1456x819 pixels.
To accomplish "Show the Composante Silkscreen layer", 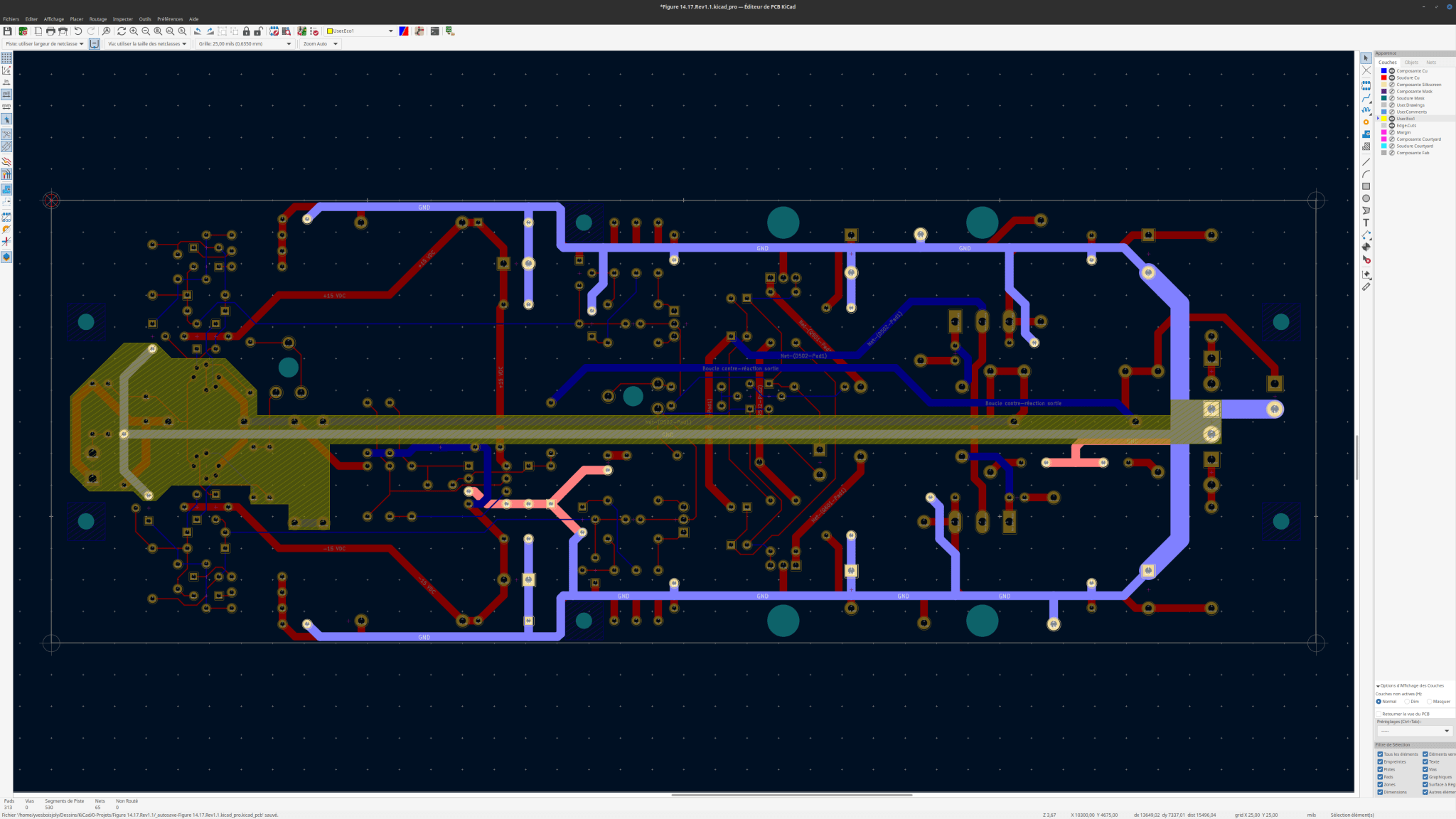I will pyautogui.click(x=1392, y=85).
